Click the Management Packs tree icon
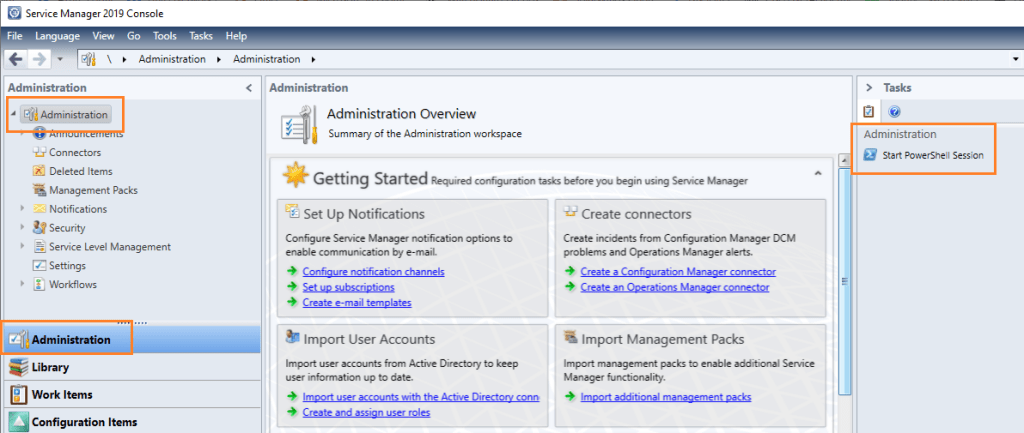1024x433 pixels. click(x=39, y=191)
